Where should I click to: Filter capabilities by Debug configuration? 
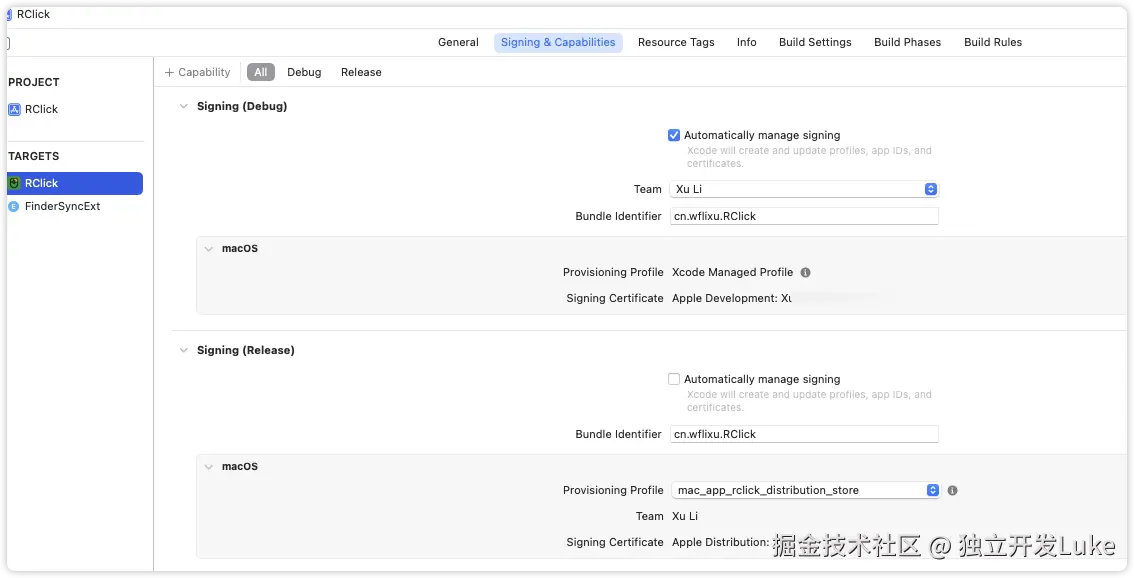coord(304,72)
